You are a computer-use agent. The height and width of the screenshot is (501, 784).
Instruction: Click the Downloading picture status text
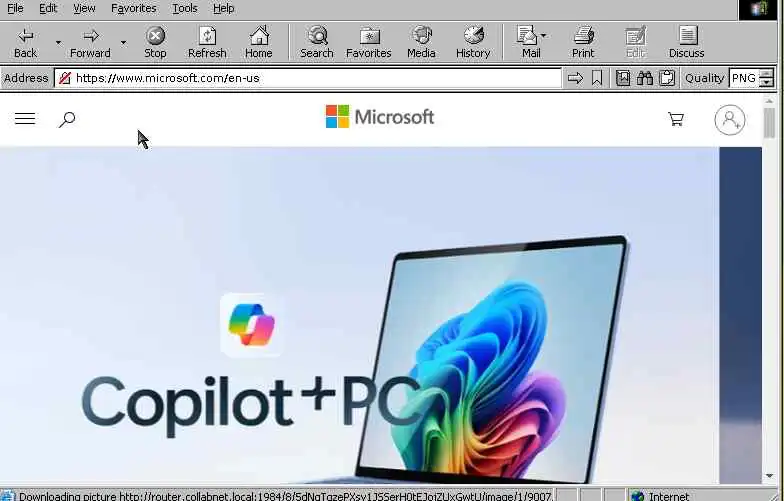coord(285,496)
